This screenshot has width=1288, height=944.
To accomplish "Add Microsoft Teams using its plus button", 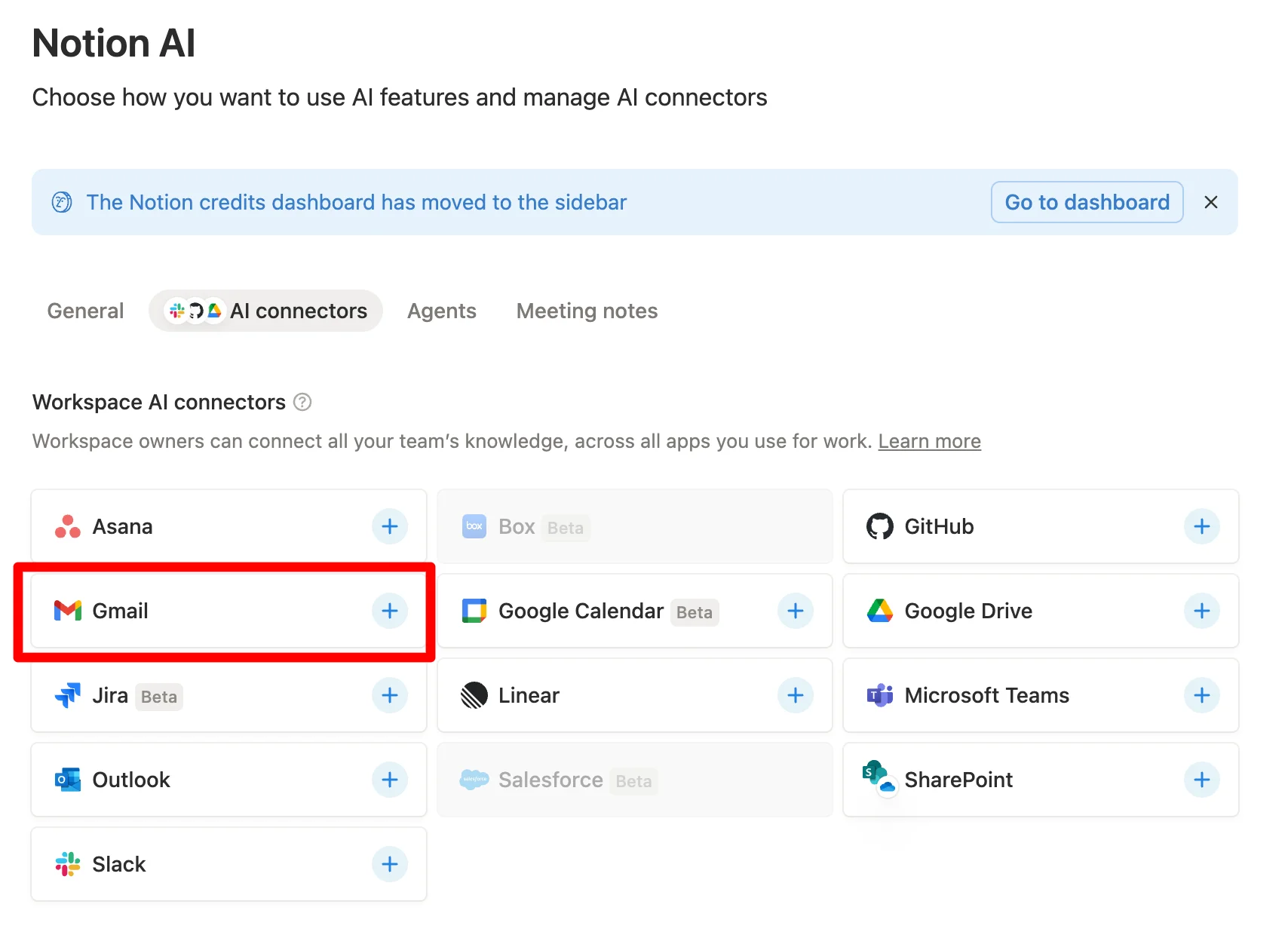I will coord(1202,695).
